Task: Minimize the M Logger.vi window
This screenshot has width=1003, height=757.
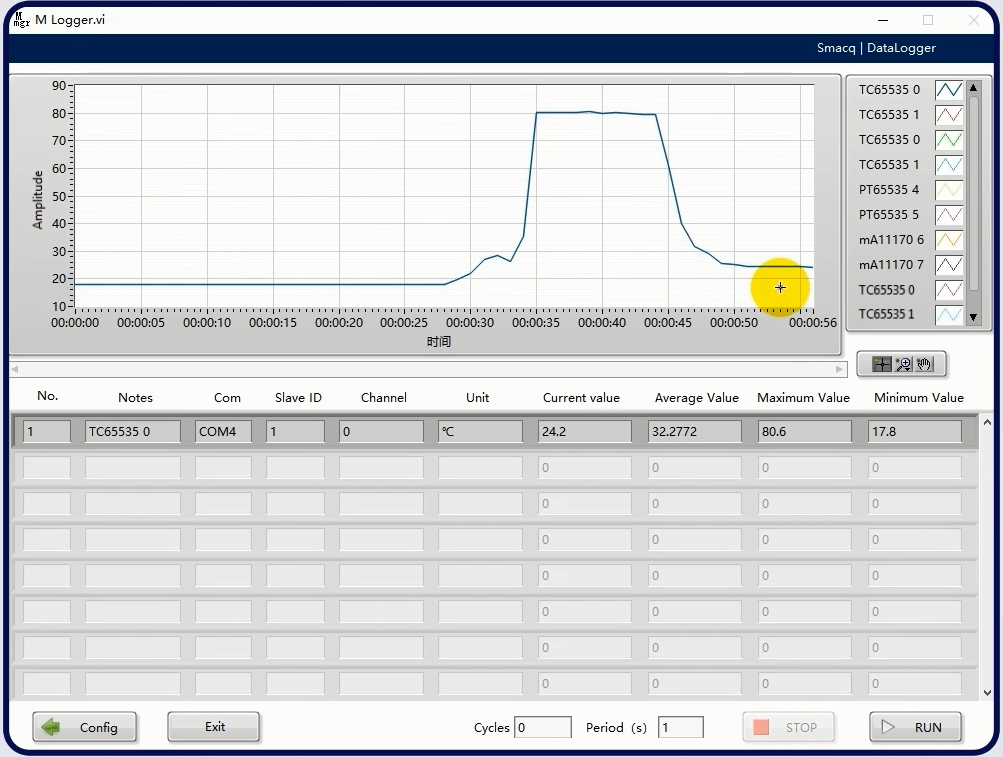Action: tap(883, 20)
